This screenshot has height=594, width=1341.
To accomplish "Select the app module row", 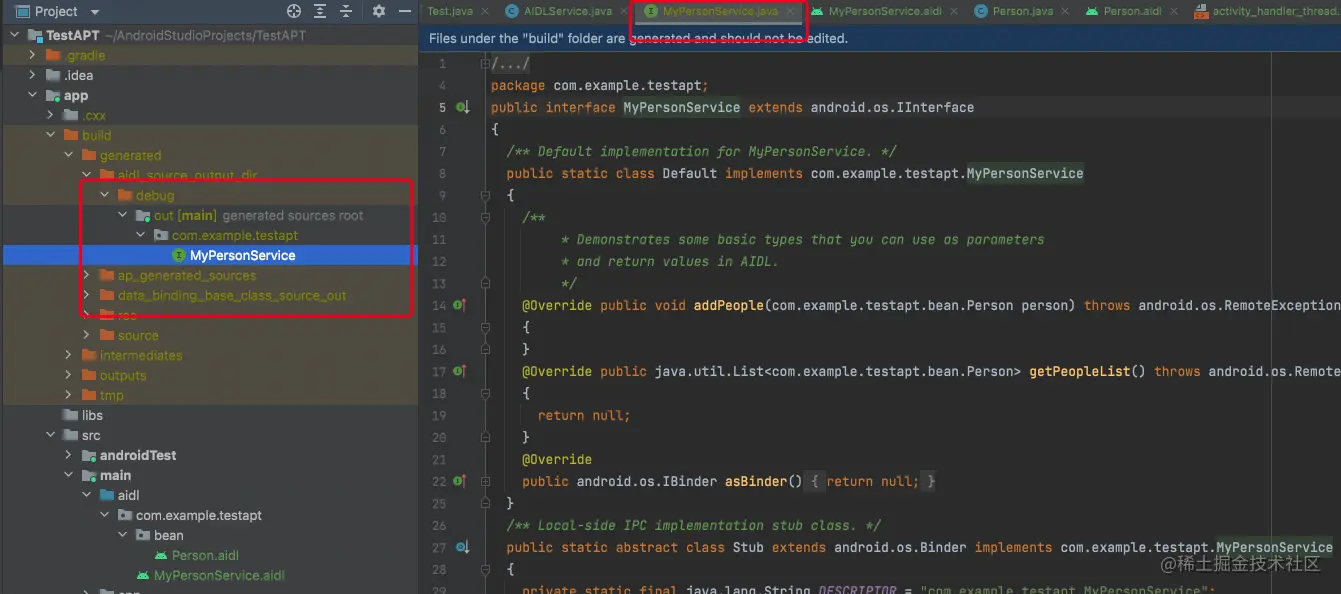I will (209, 95).
